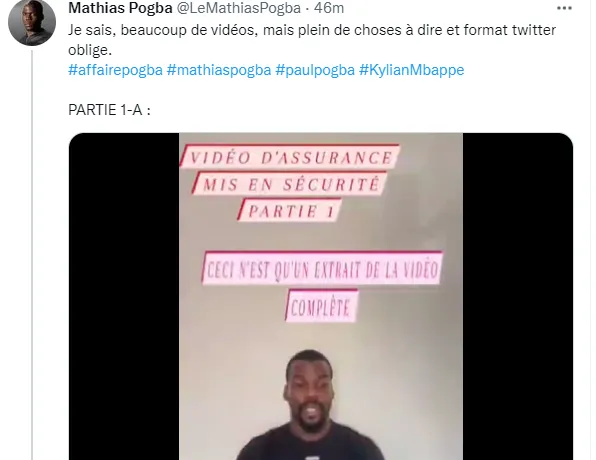Click the right black bar of the video
Image resolution: width=596 pixels, height=460 pixels.
click(518, 297)
